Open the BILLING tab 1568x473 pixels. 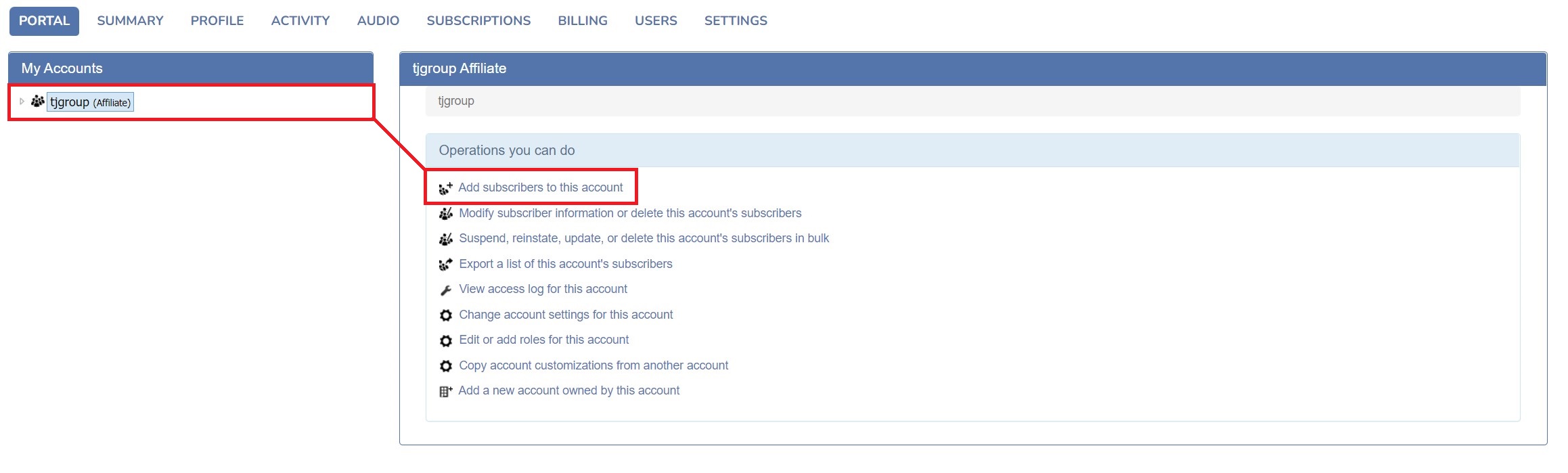pos(582,21)
